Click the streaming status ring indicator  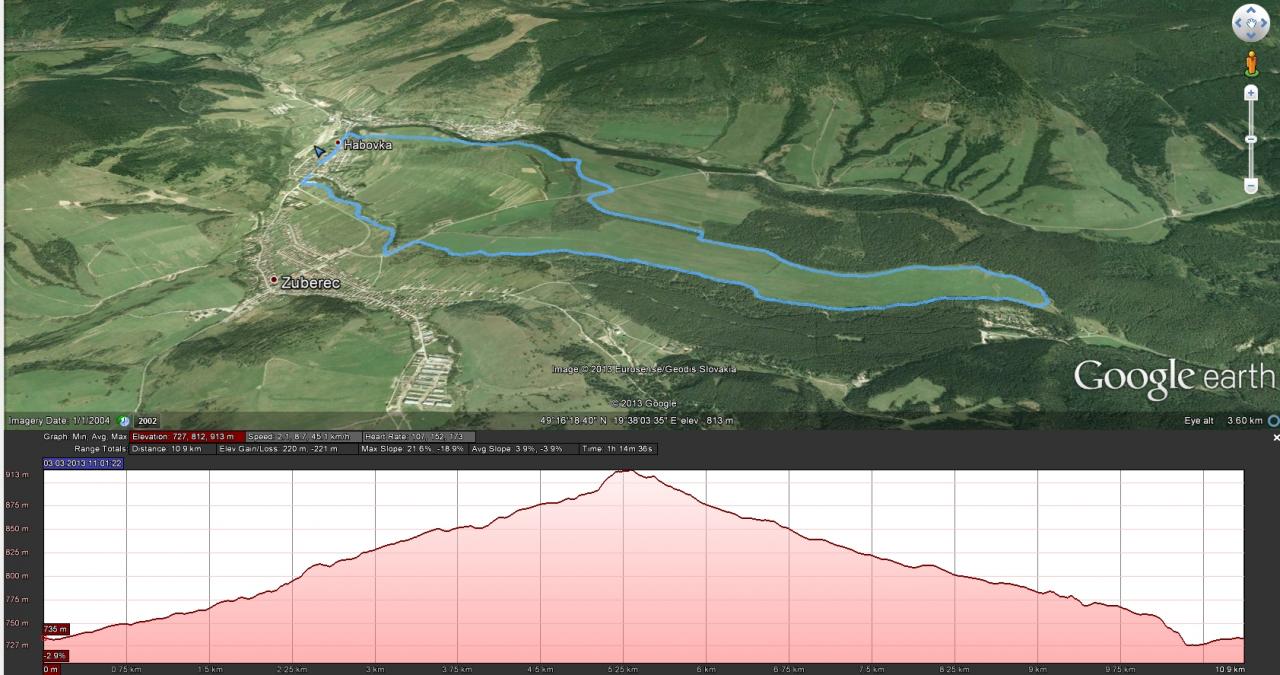pyautogui.click(x=1273, y=421)
